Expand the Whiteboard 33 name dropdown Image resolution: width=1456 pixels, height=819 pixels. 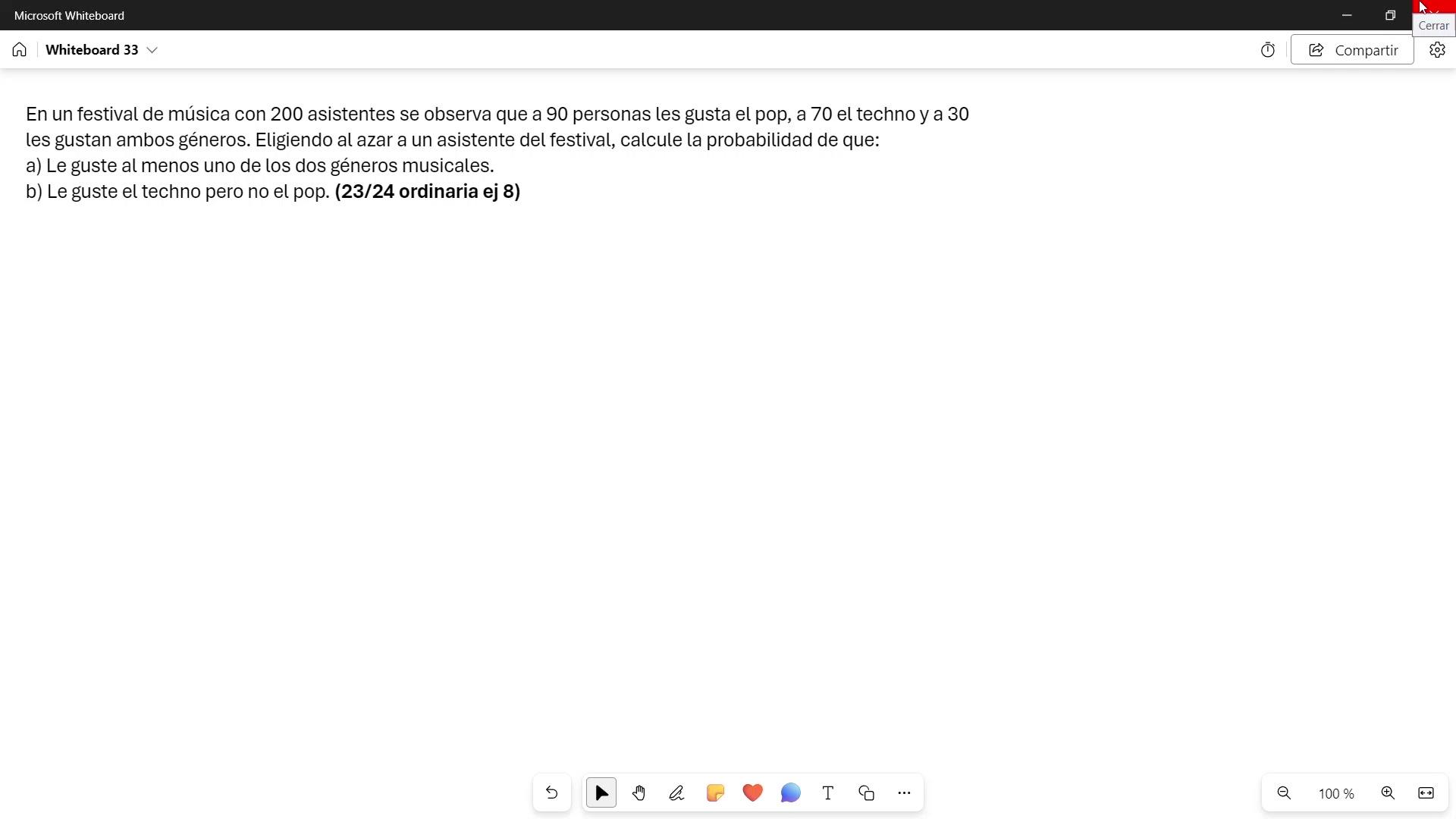tap(152, 50)
